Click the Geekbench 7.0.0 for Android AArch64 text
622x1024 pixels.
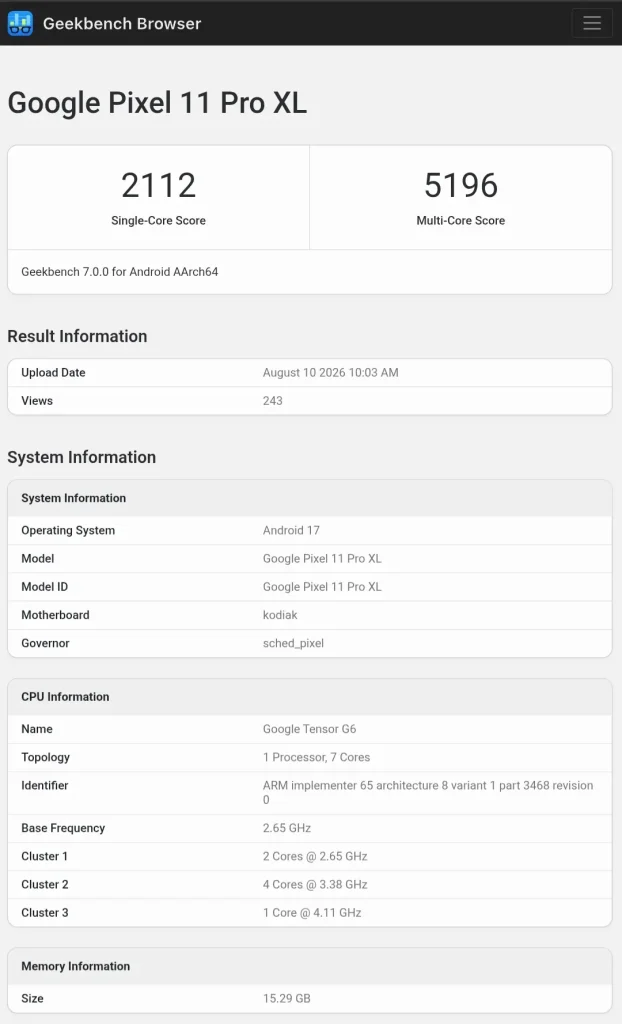tap(120, 272)
